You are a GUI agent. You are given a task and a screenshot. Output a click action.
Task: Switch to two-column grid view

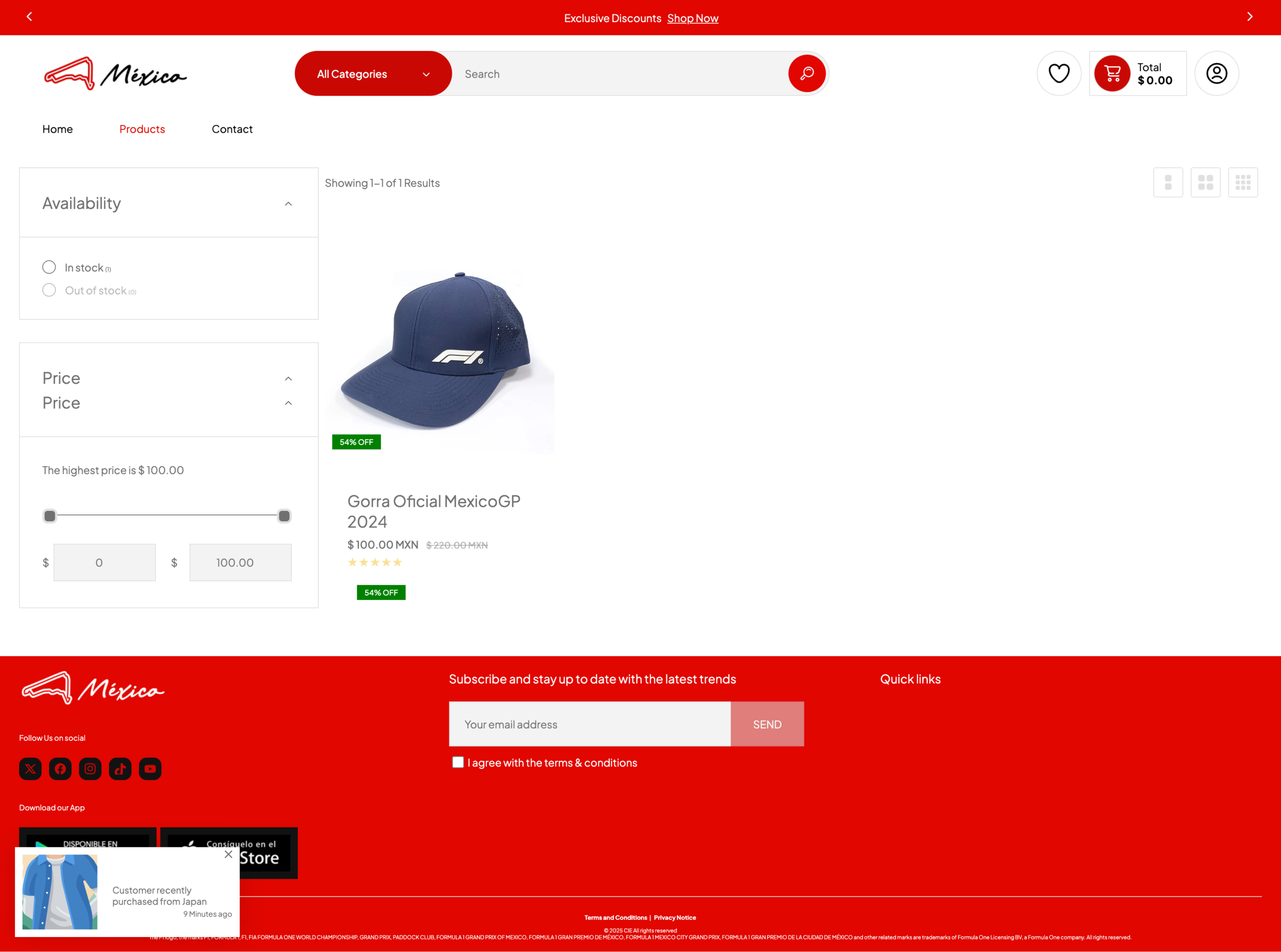click(x=1205, y=183)
